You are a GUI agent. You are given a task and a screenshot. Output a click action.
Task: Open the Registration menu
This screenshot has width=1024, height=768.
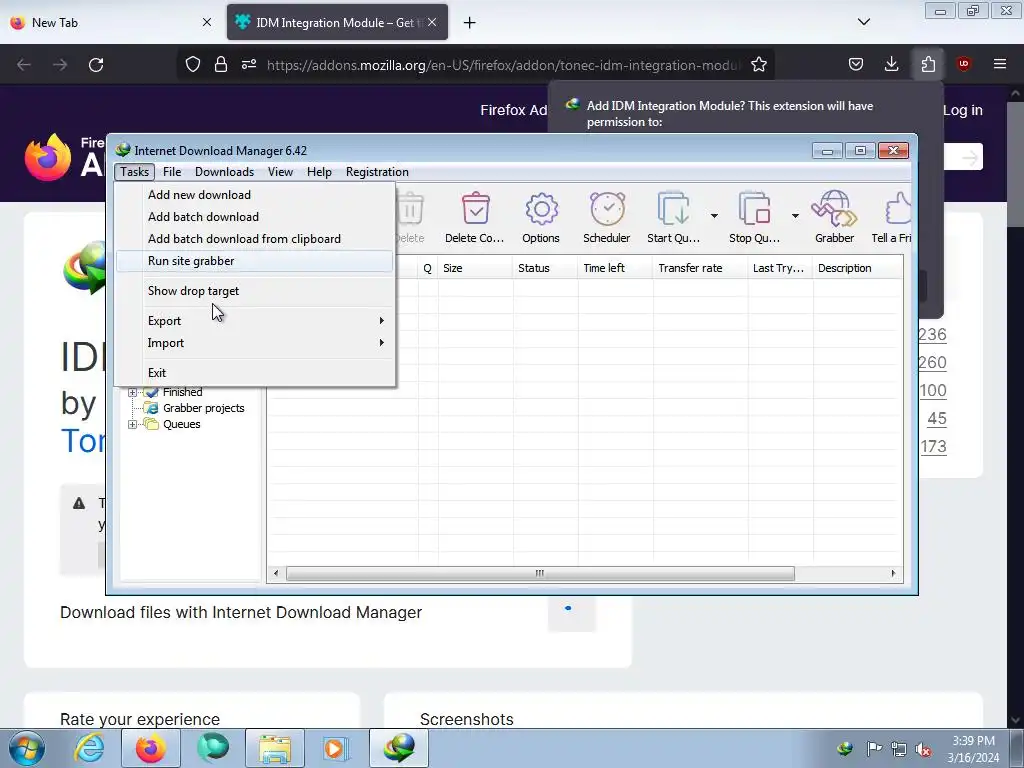[377, 172]
